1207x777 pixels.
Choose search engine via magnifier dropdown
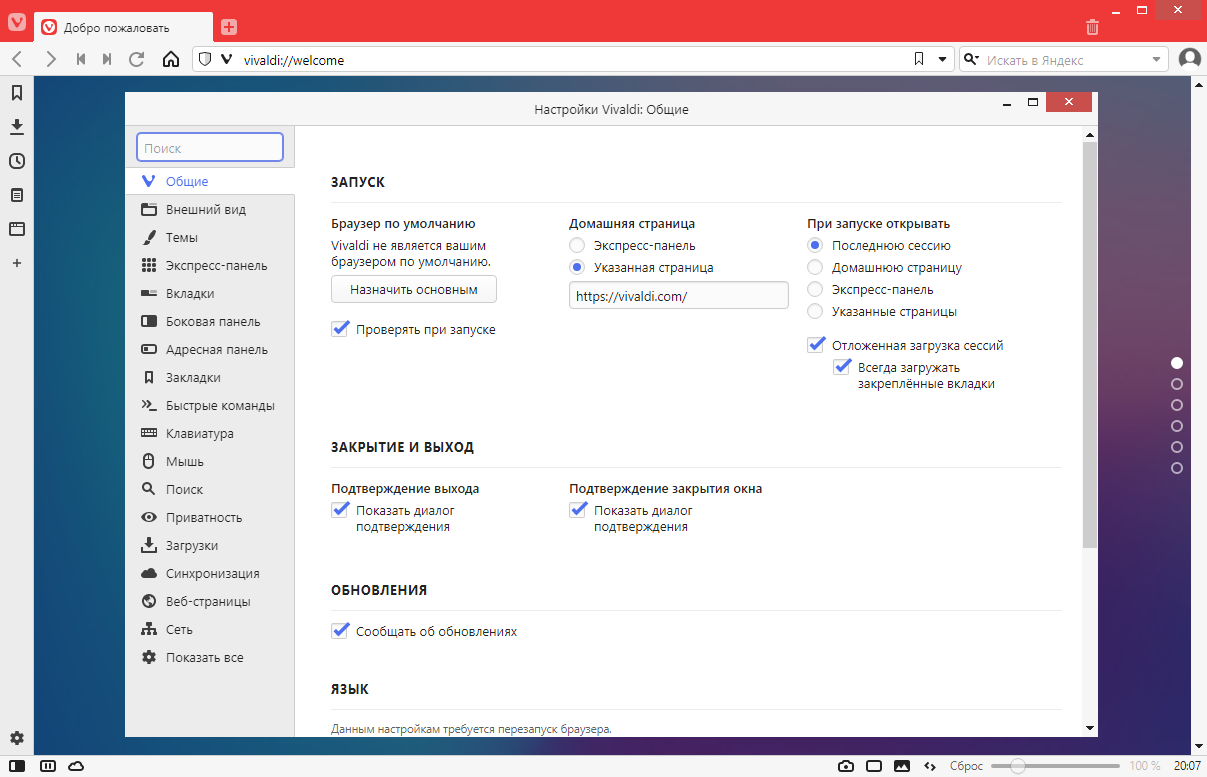coord(970,60)
